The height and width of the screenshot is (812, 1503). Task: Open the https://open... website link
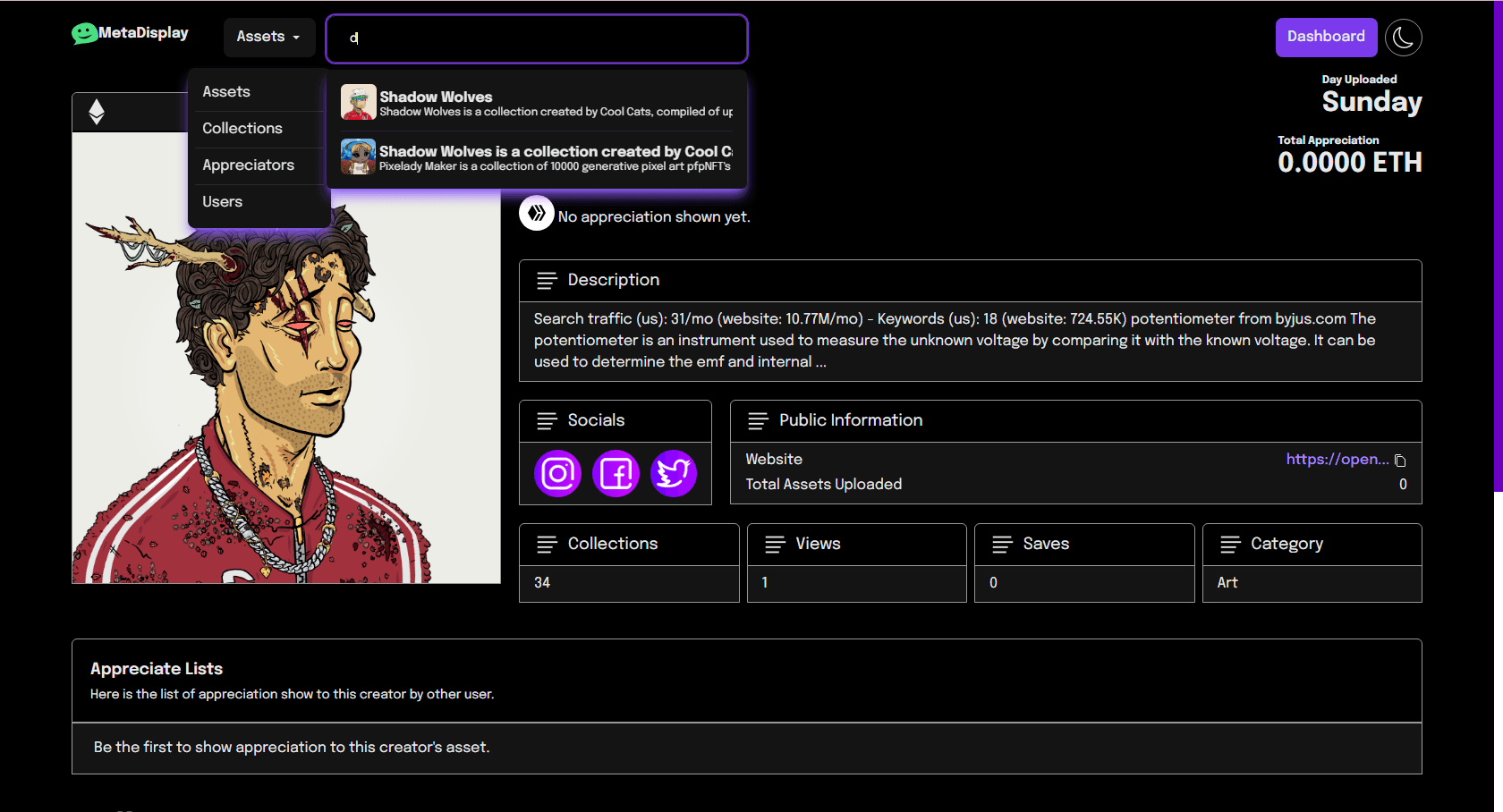pyautogui.click(x=1337, y=460)
